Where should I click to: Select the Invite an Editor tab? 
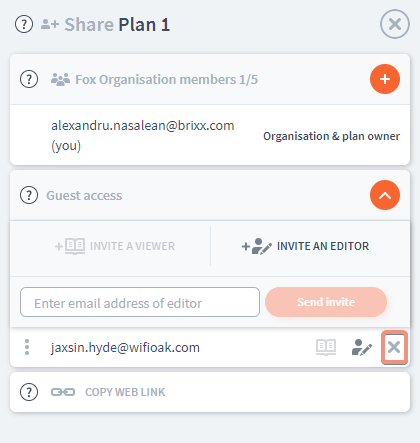305,246
